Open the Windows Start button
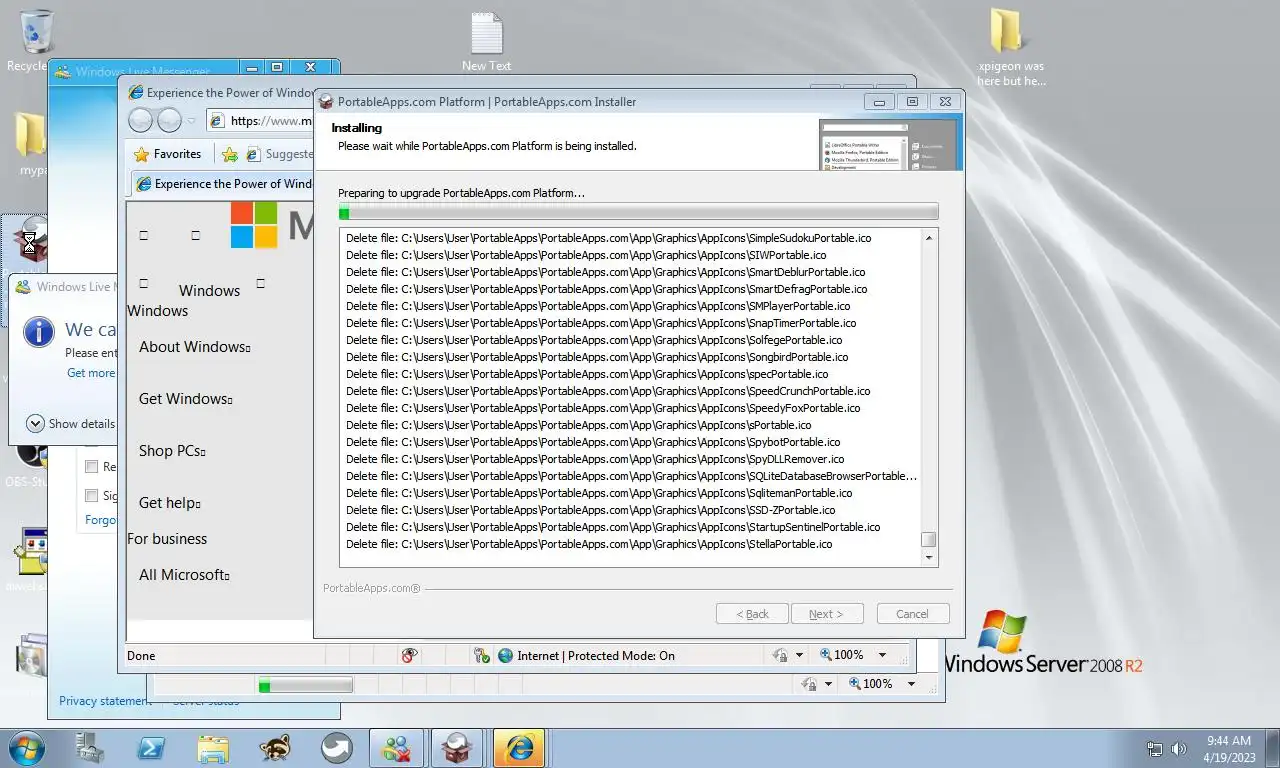1280x768 pixels. 27,748
